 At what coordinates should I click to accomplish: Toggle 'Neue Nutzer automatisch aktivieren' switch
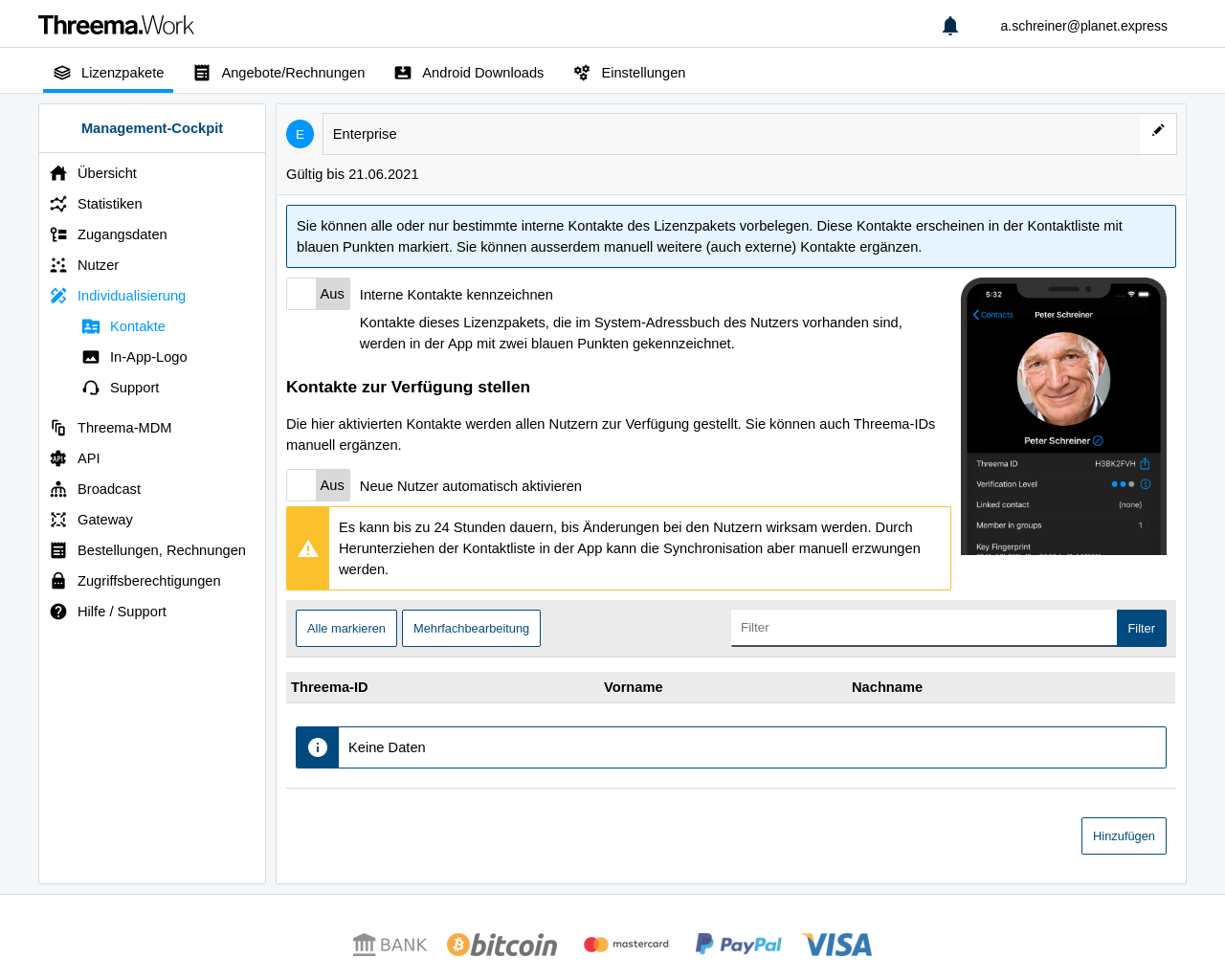(x=318, y=485)
